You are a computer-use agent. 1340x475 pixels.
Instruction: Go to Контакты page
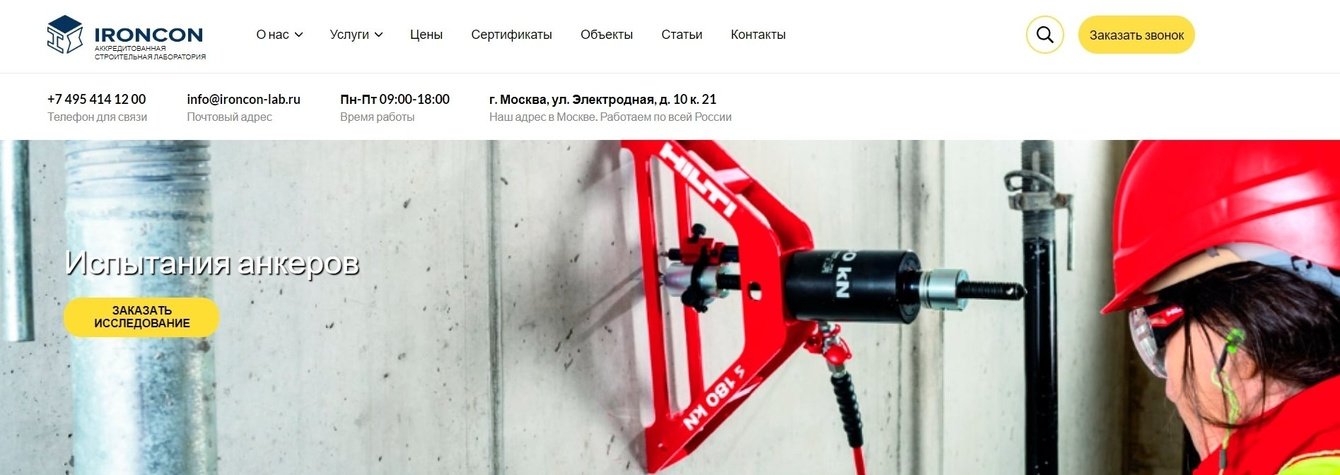pyautogui.click(x=758, y=34)
